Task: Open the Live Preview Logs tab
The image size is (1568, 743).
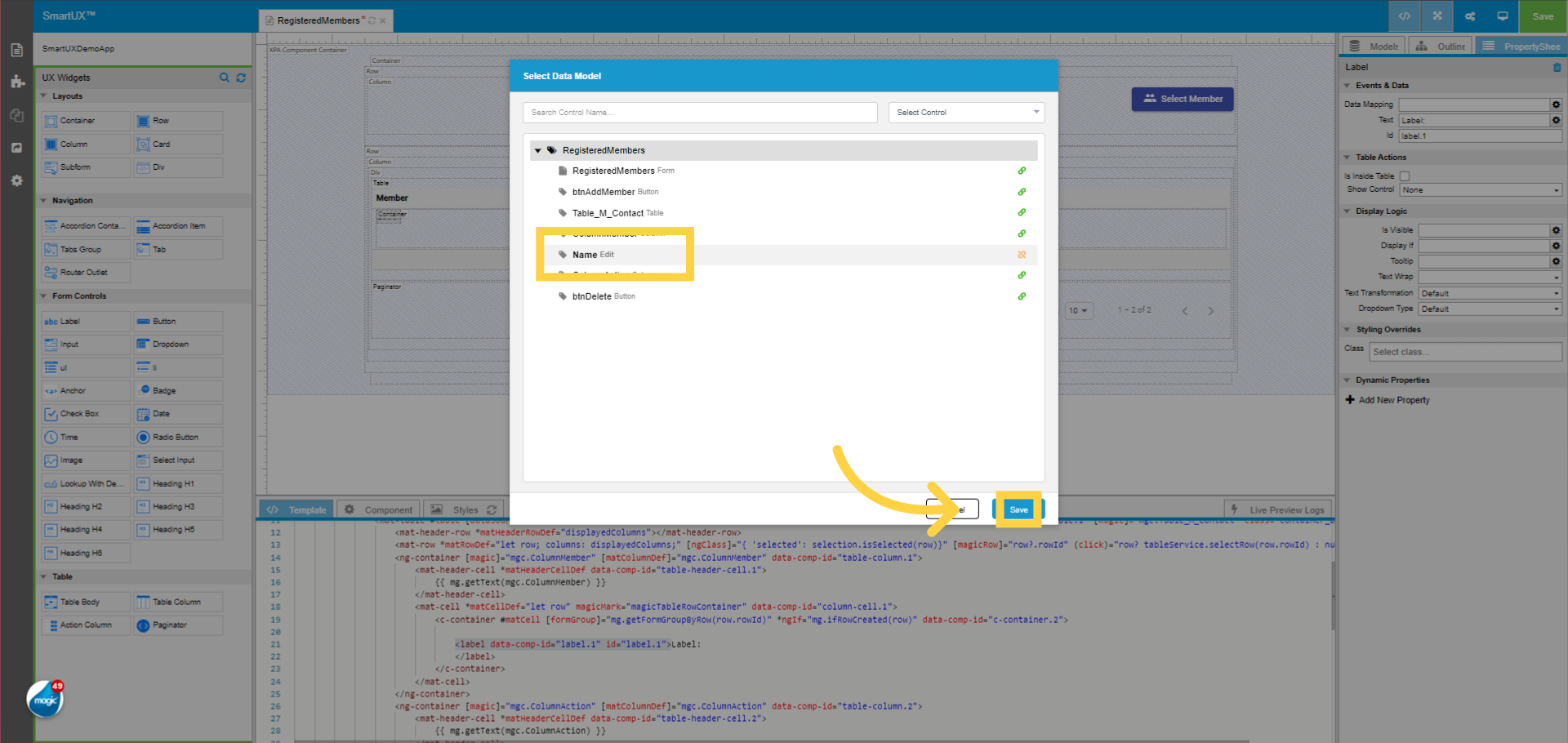Action: 1278,510
